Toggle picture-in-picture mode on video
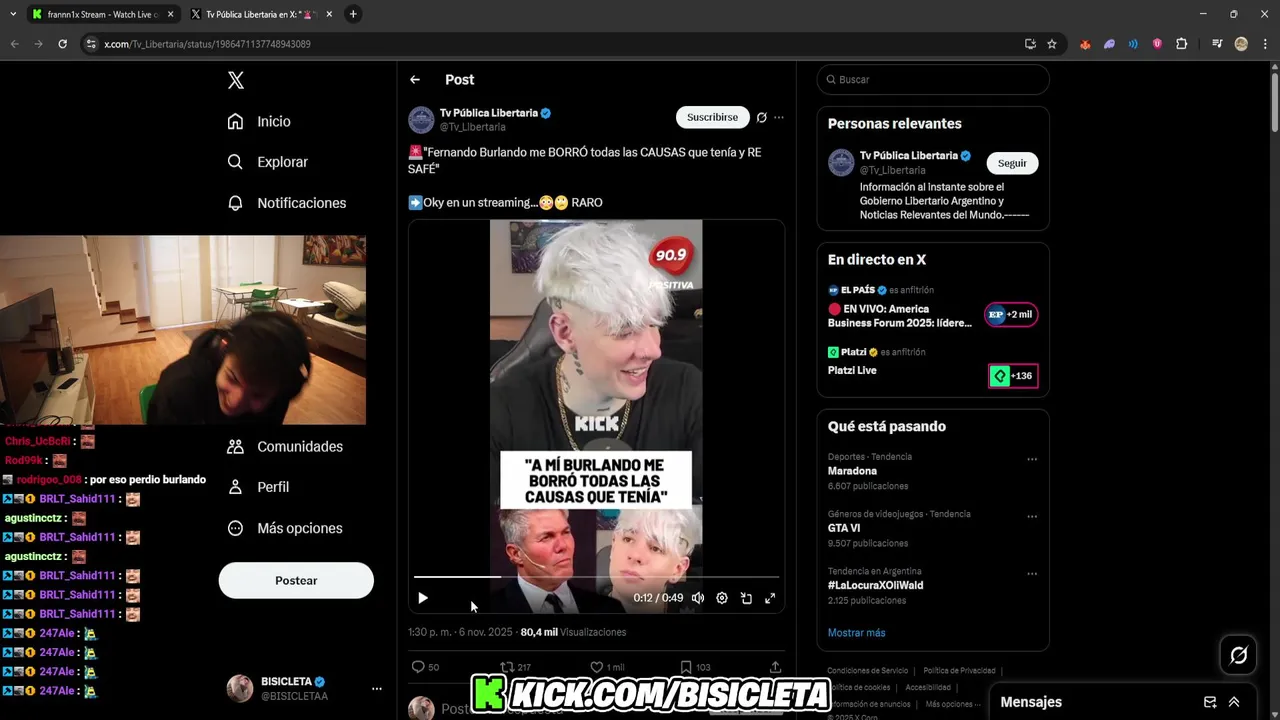 coord(746,598)
